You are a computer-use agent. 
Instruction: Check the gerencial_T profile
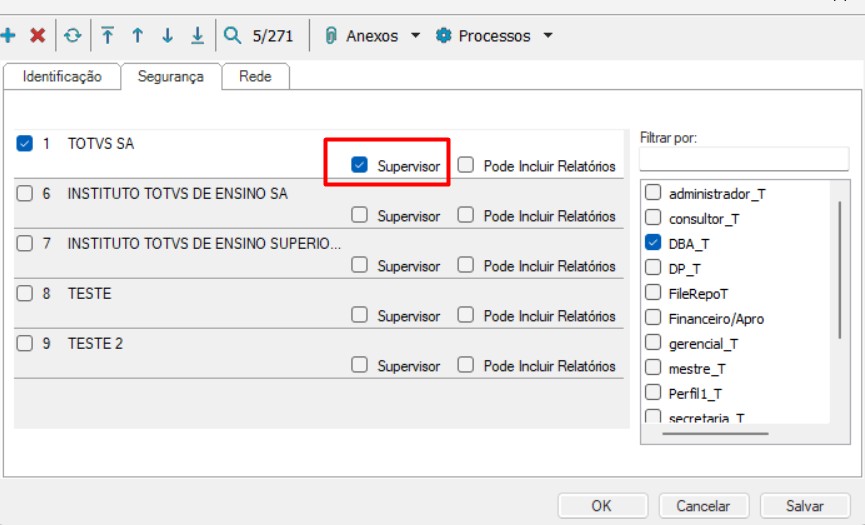(653, 342)
